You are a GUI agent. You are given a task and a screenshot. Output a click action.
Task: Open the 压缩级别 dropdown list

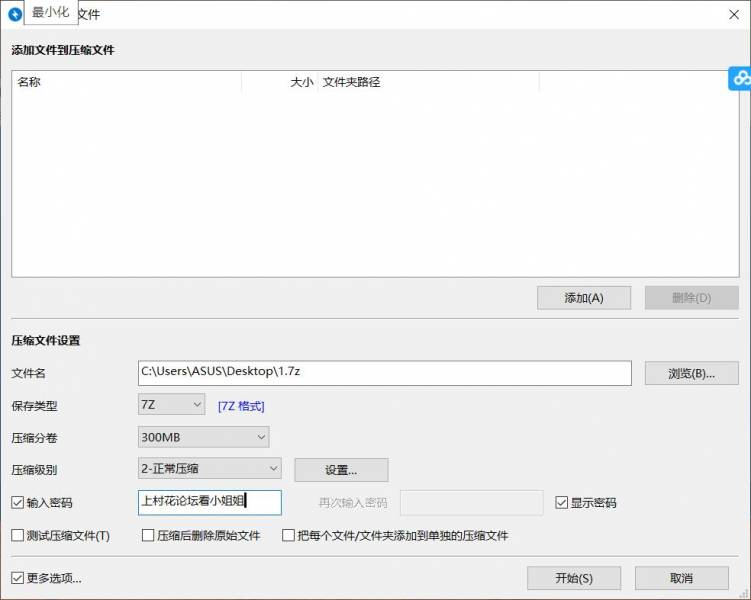click(x=209, y=469)
